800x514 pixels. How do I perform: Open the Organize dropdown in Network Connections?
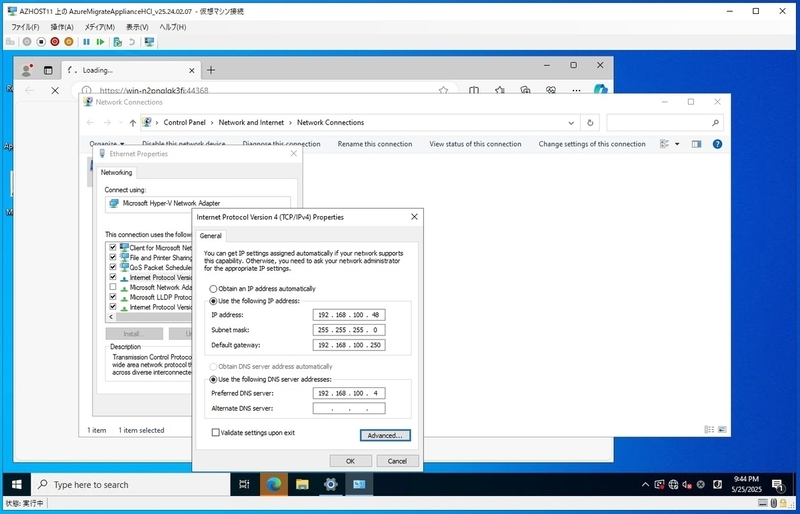coord(107,144)
